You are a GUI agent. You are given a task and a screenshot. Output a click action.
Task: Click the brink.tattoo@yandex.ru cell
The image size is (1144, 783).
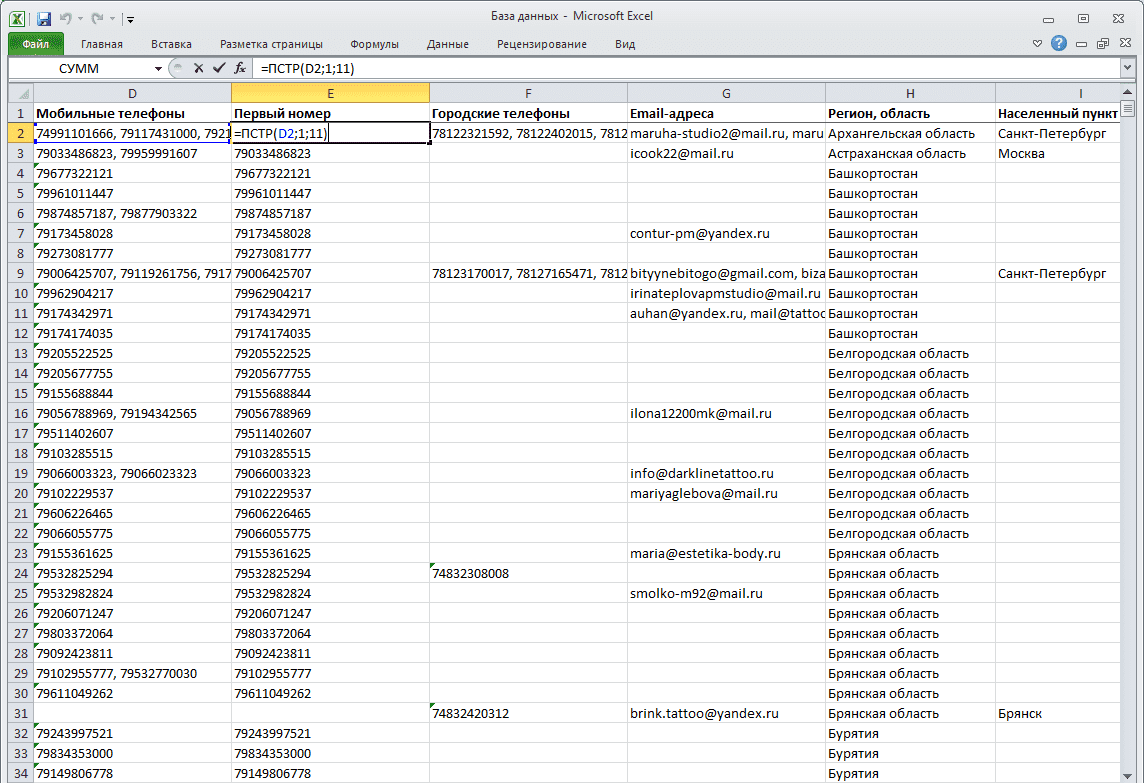click(x=726, y=714)
